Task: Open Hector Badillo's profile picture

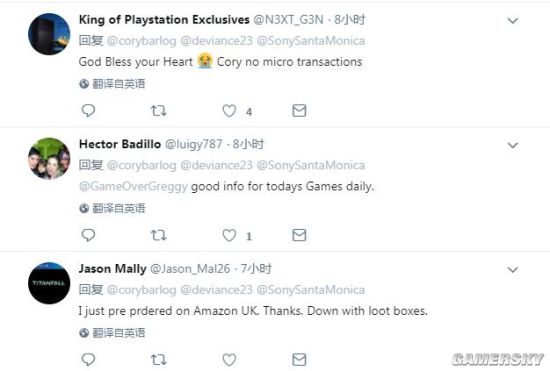Action: (49, 158)
